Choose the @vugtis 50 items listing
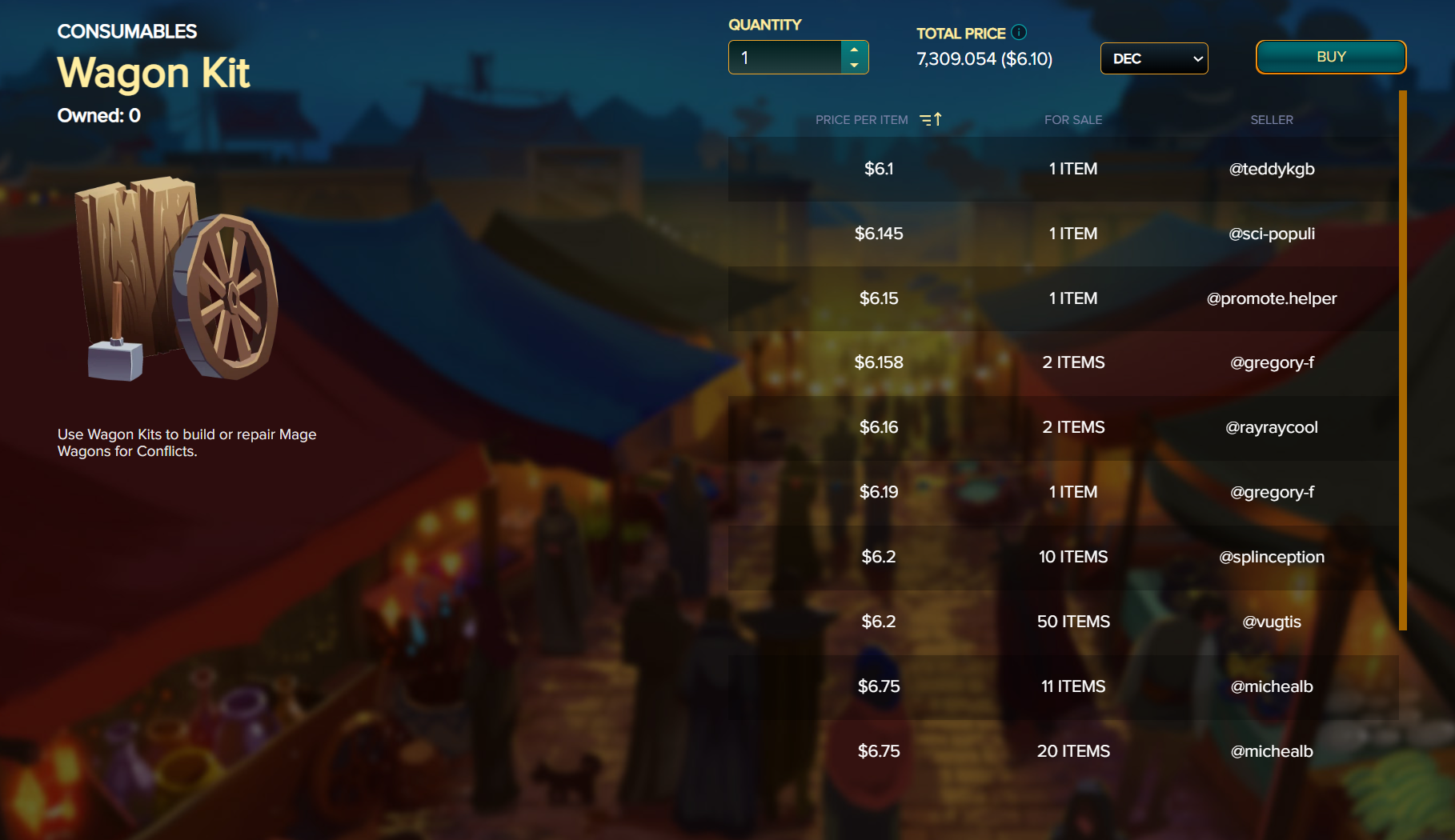This screenshot has width=1455, height=840. coord(1063,622)
